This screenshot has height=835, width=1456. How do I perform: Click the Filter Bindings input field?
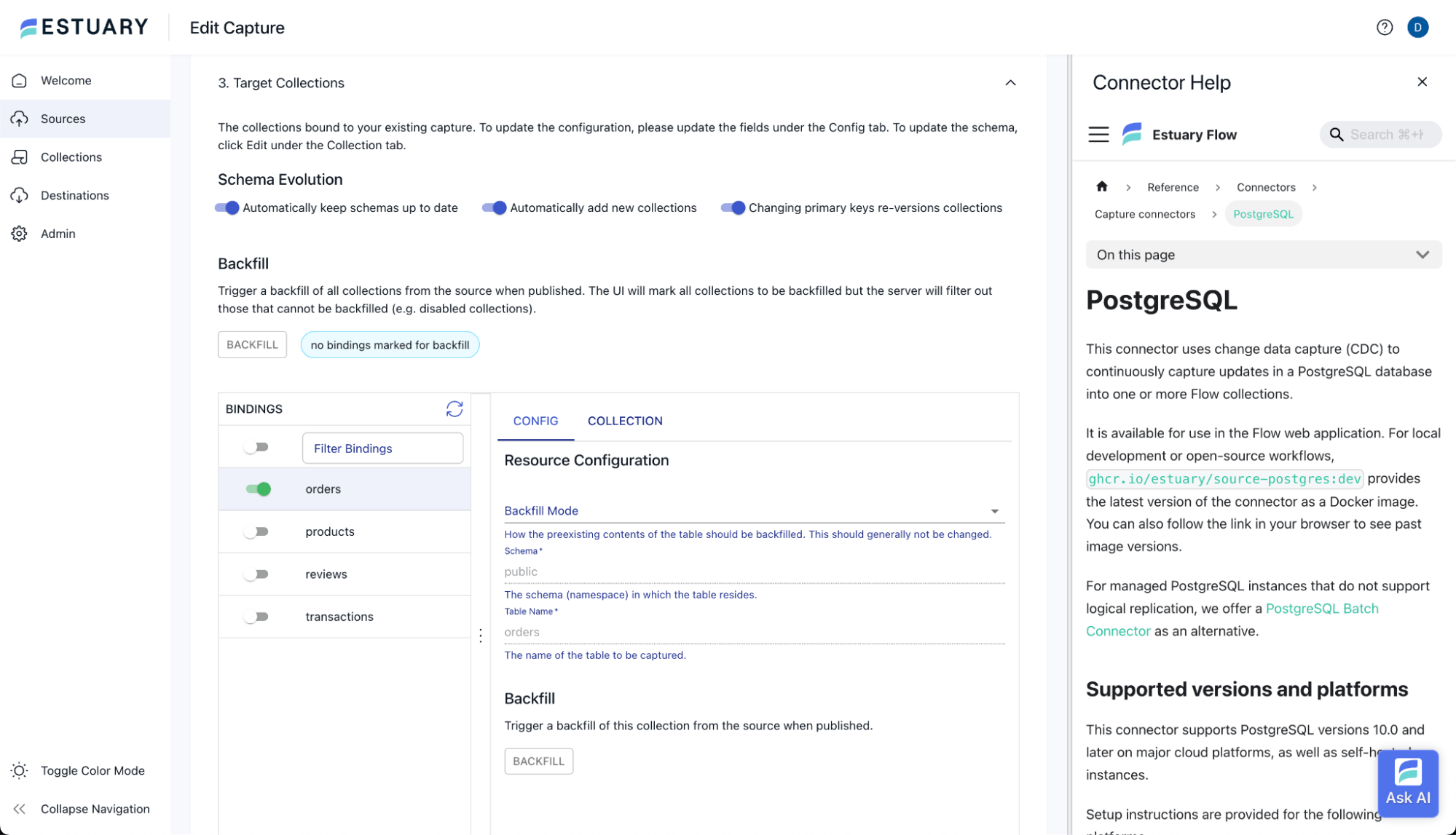[x=382, y=448]
